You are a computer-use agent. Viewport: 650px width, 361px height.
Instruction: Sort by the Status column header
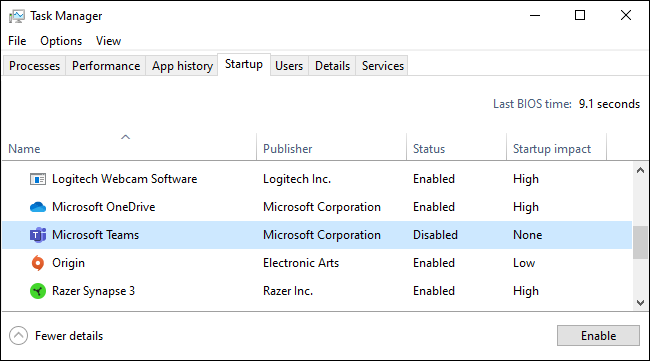pos(456,147)
